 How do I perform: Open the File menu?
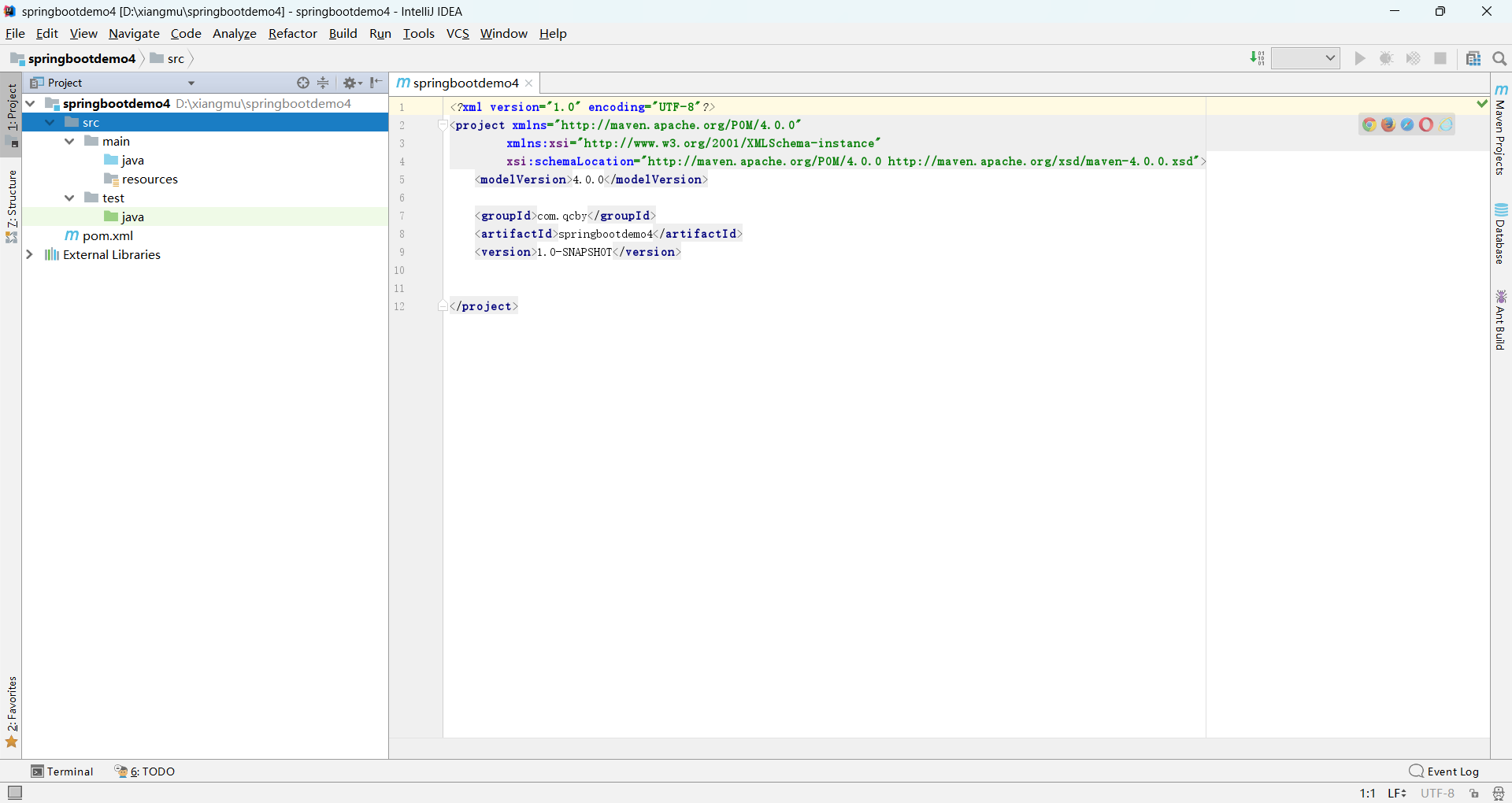[x=15, y=33]
